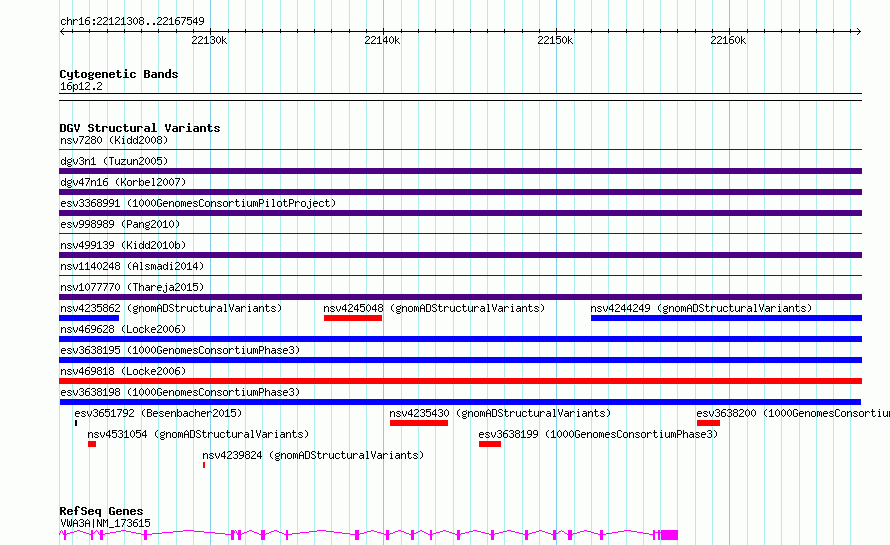Click the ruler's left arrowhead

coord(63,31)
